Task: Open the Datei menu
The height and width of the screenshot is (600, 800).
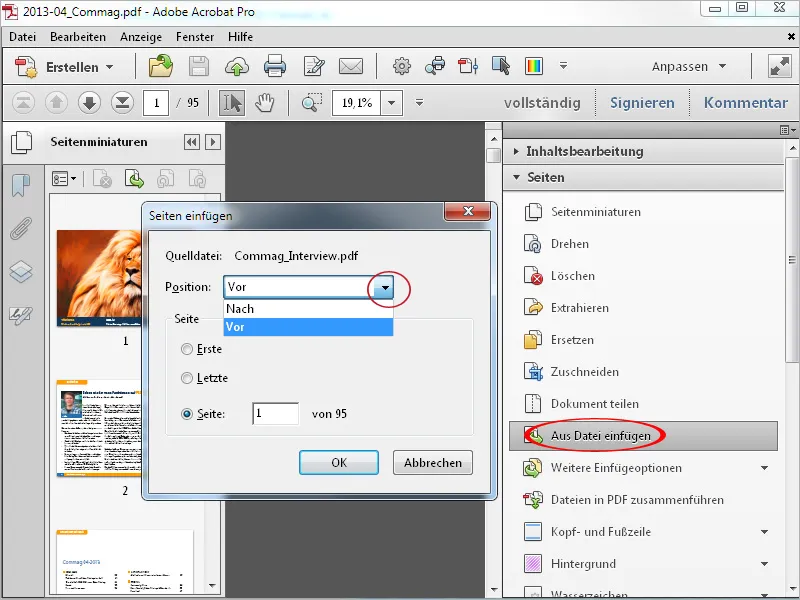Action: 22,37
